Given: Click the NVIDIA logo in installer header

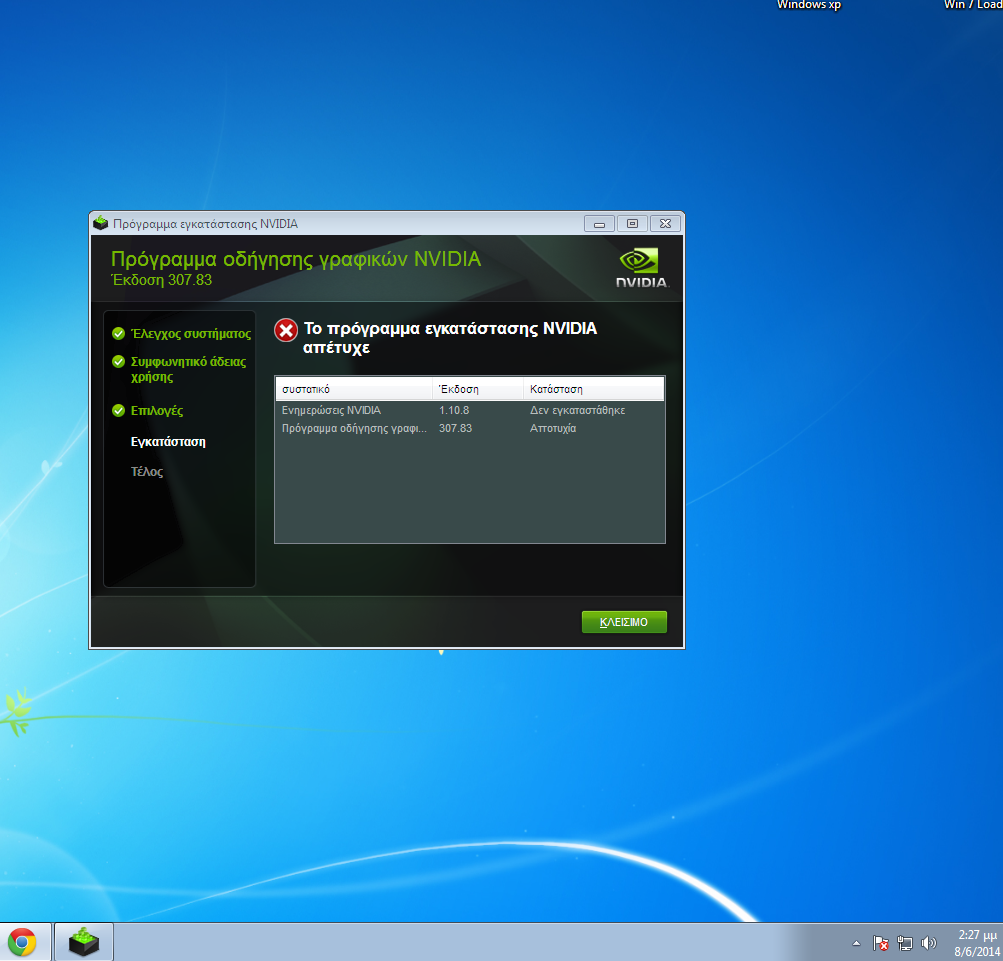Looking at the screenshot, I should click(641, 268).
